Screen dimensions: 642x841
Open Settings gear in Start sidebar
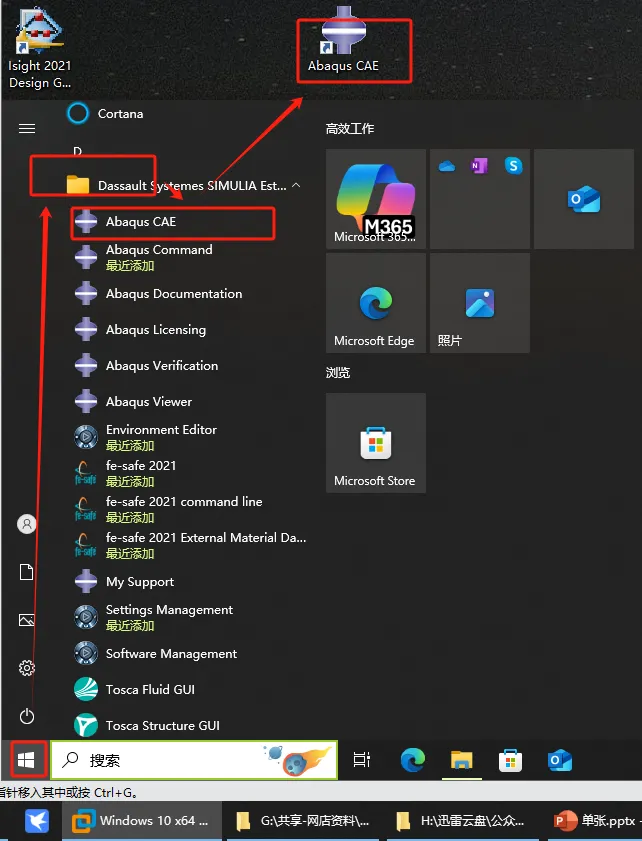[x=27, y=668]
